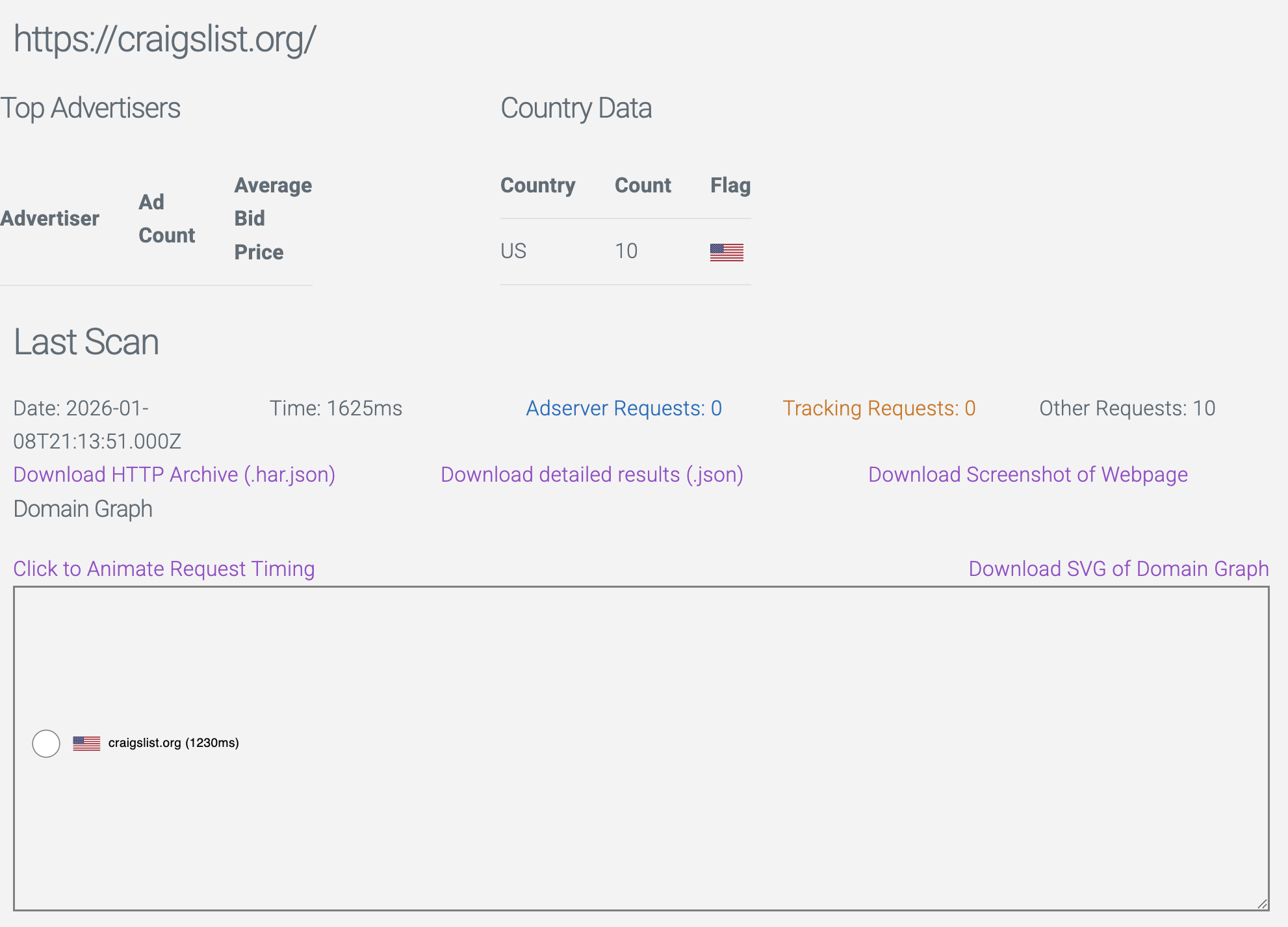Download HTTP Archive (.har.json)
This screenshot has width=1288, height=927.
coord(174,475)
